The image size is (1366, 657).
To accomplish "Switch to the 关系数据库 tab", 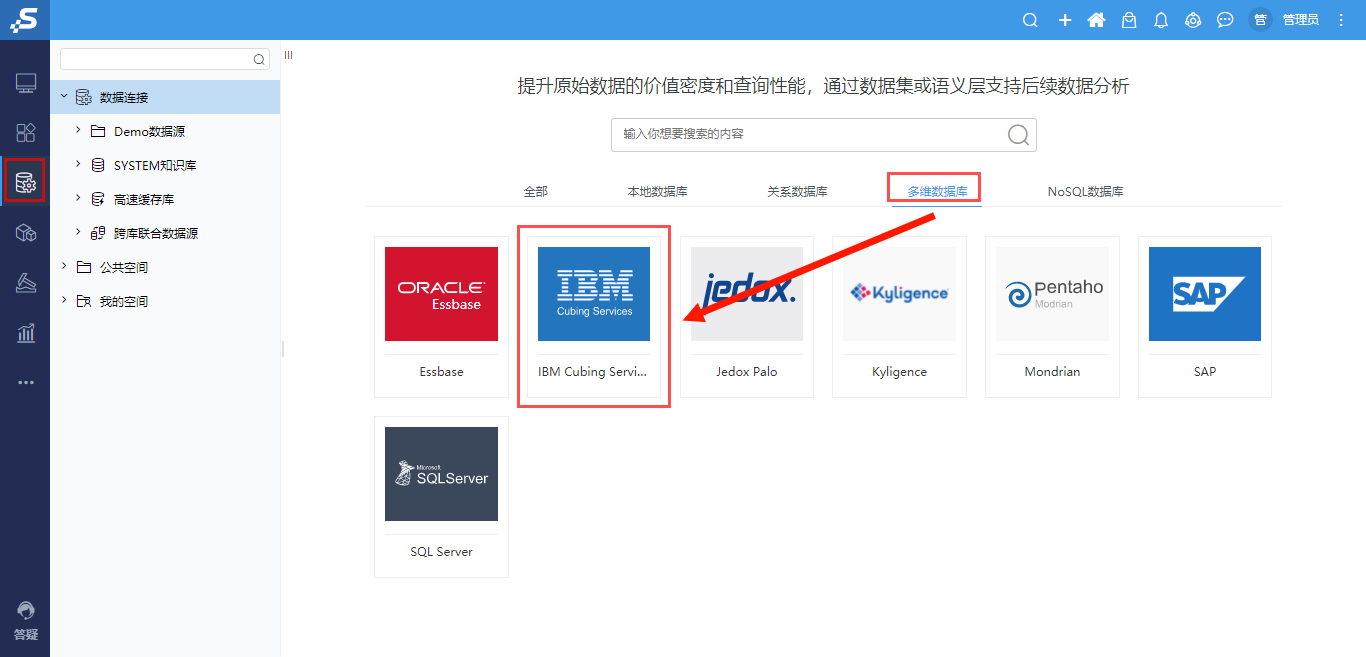I will coord(797,191).
